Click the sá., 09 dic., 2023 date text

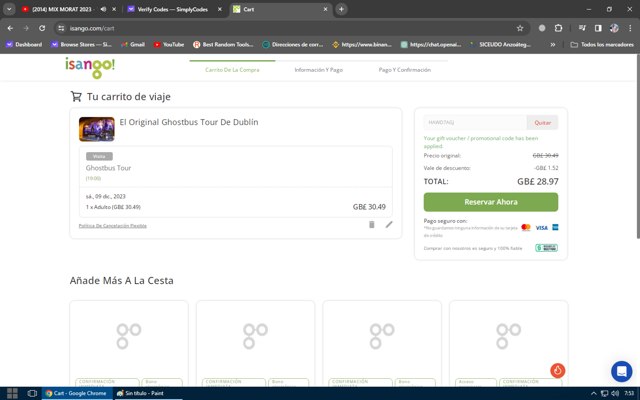pyautogui.click(x=105, y=196)
